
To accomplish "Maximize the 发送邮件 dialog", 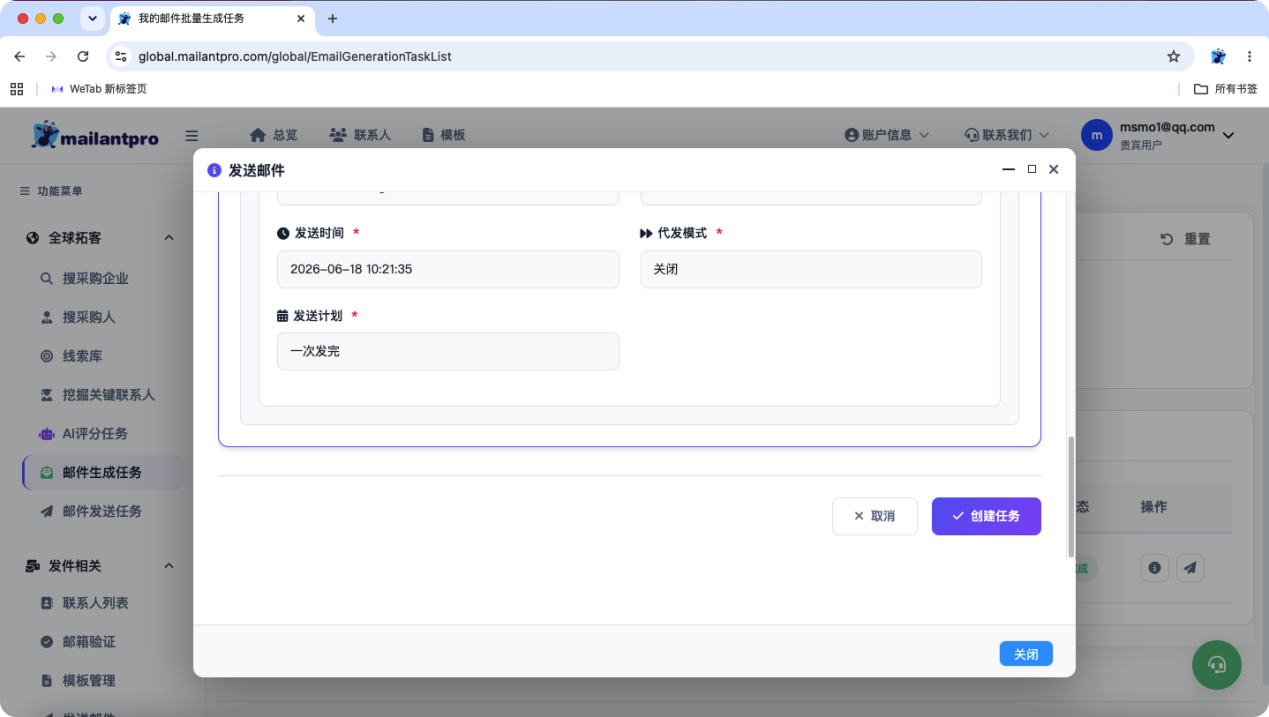I will 1032,170.
